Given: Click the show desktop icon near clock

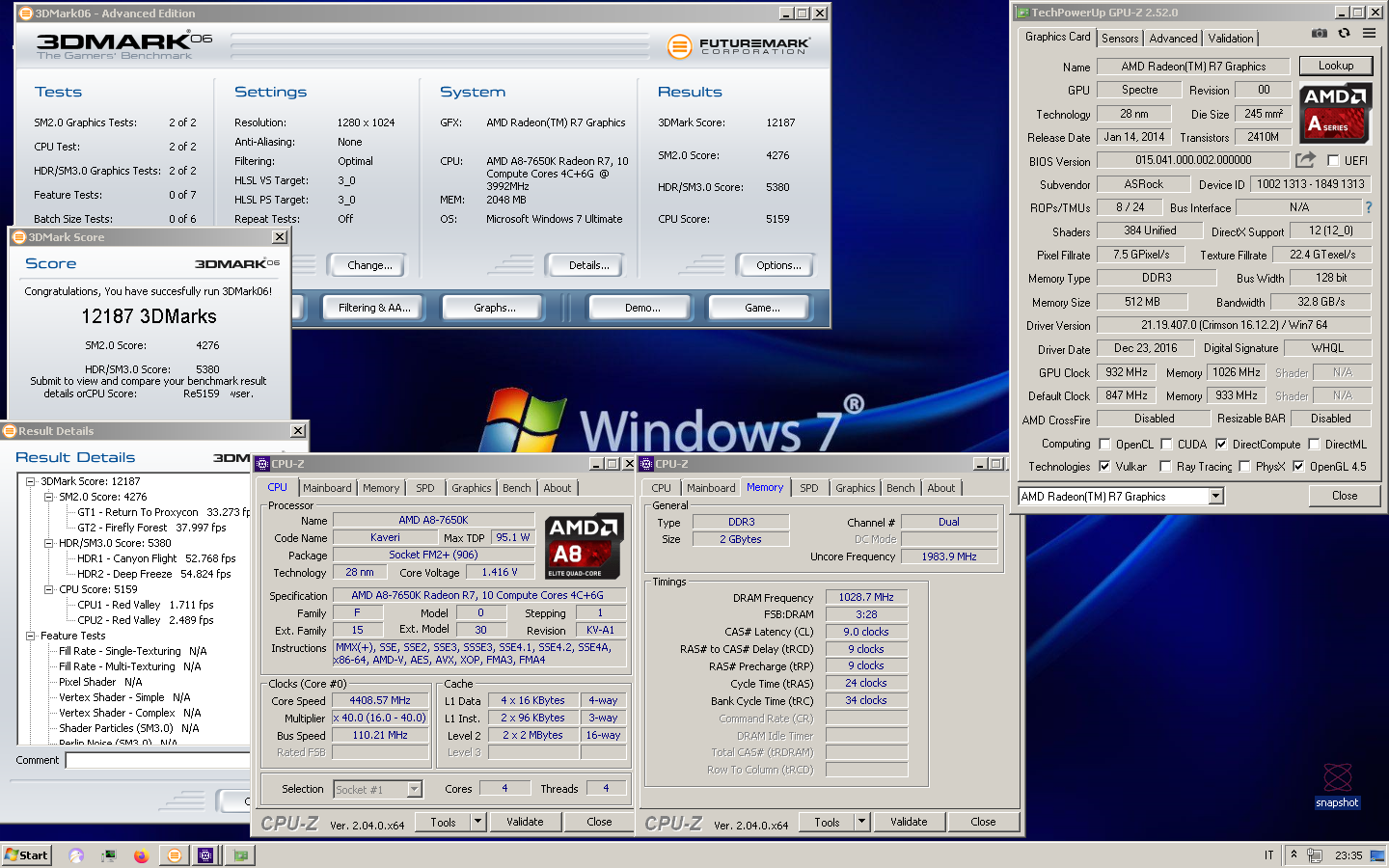Looking at the screenshot, I should [1376, 854].
